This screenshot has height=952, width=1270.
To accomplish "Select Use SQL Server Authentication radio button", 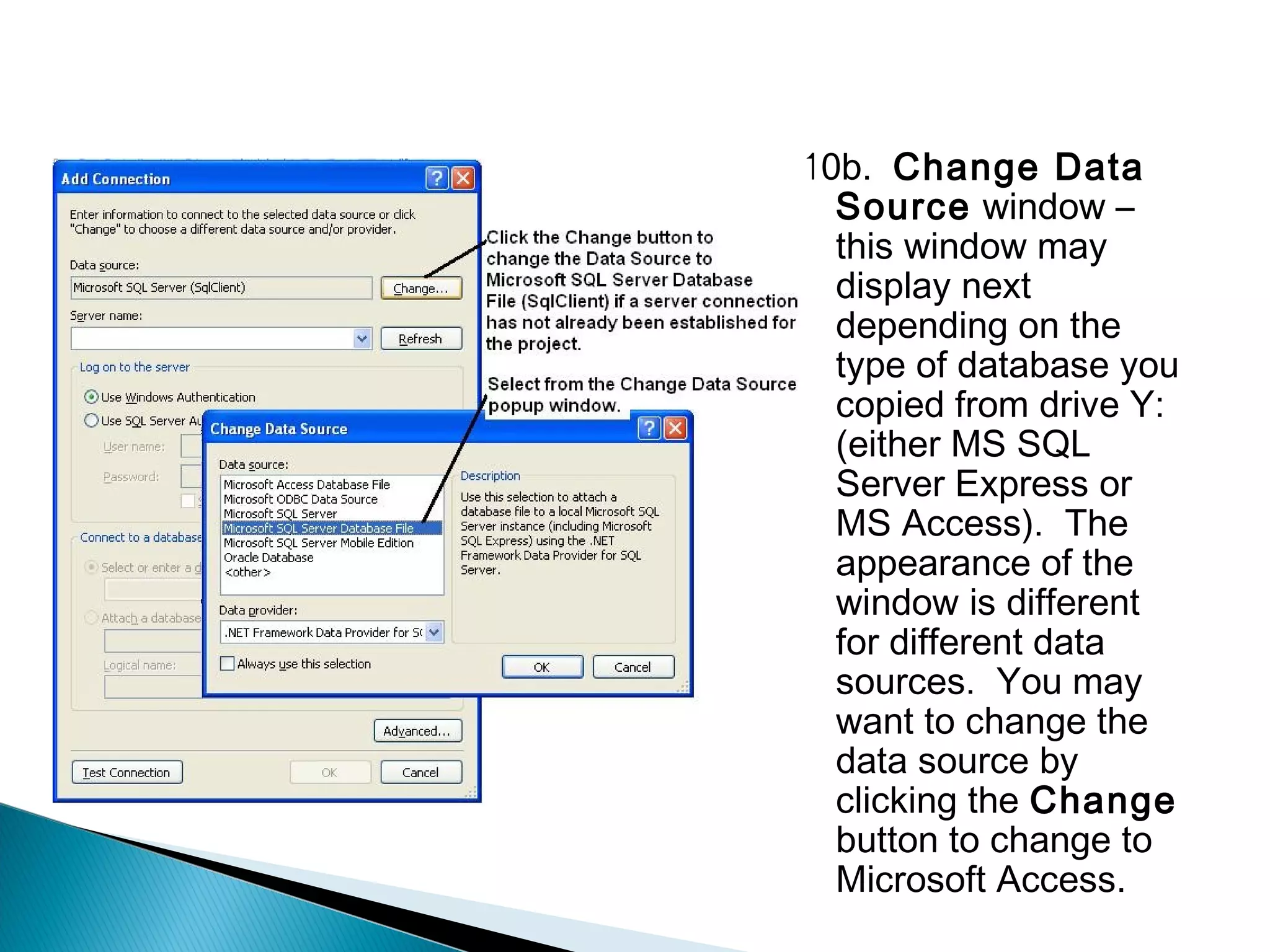I will [91, 420].
